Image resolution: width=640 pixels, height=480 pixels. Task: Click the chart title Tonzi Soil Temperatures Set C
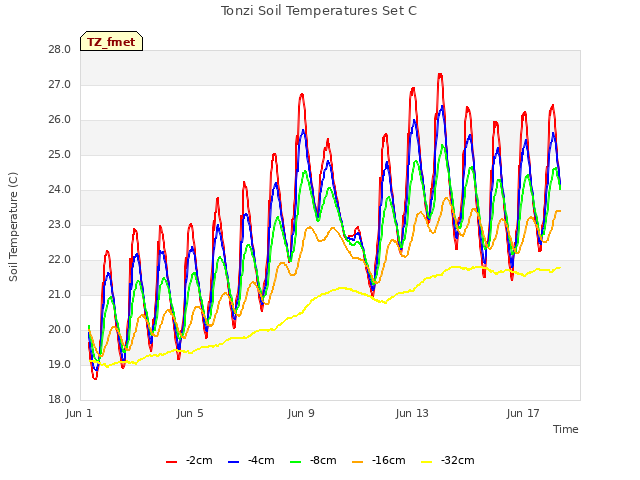coord(319,11)
